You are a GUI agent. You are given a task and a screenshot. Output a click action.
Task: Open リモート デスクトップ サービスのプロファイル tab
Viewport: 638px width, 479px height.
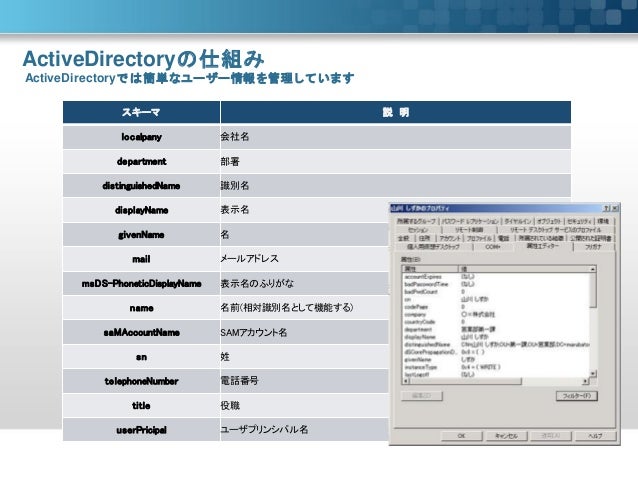[555, 230]
